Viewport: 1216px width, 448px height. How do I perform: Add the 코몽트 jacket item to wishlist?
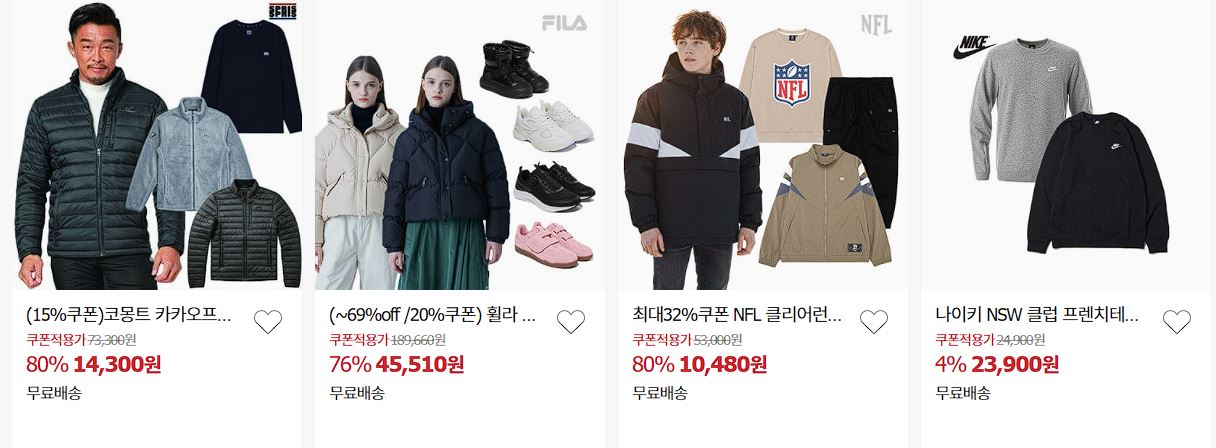pos(268,322)
